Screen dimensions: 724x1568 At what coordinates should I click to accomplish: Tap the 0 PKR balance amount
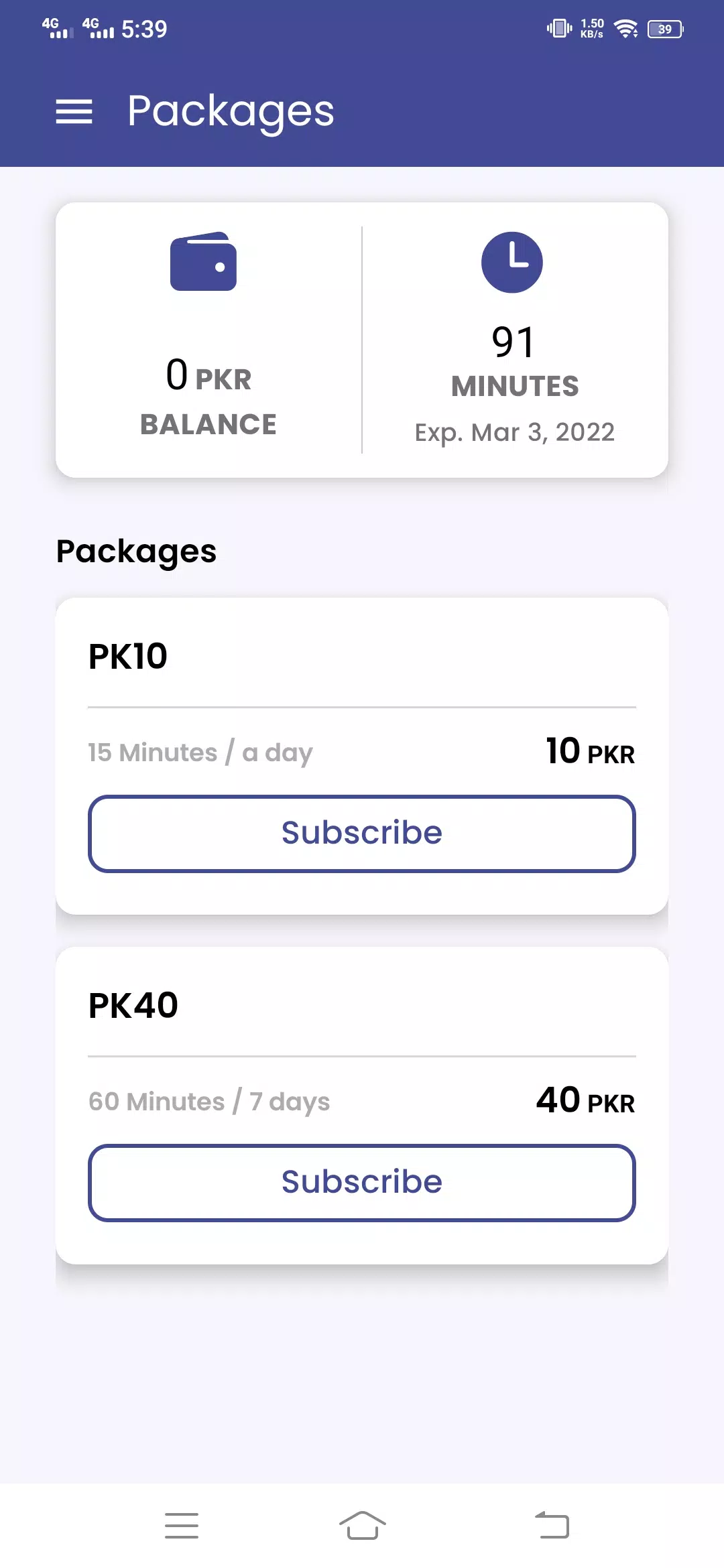click(x=208, y=376)
